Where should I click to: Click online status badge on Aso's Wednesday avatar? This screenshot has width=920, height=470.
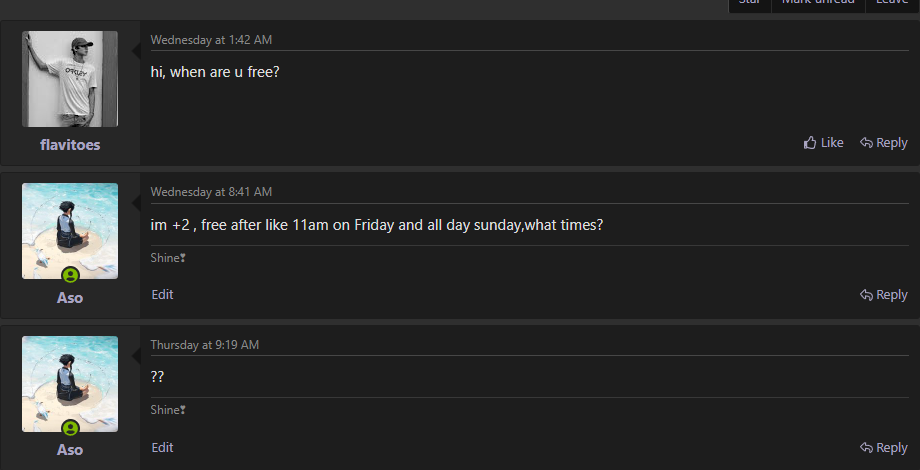70,275
